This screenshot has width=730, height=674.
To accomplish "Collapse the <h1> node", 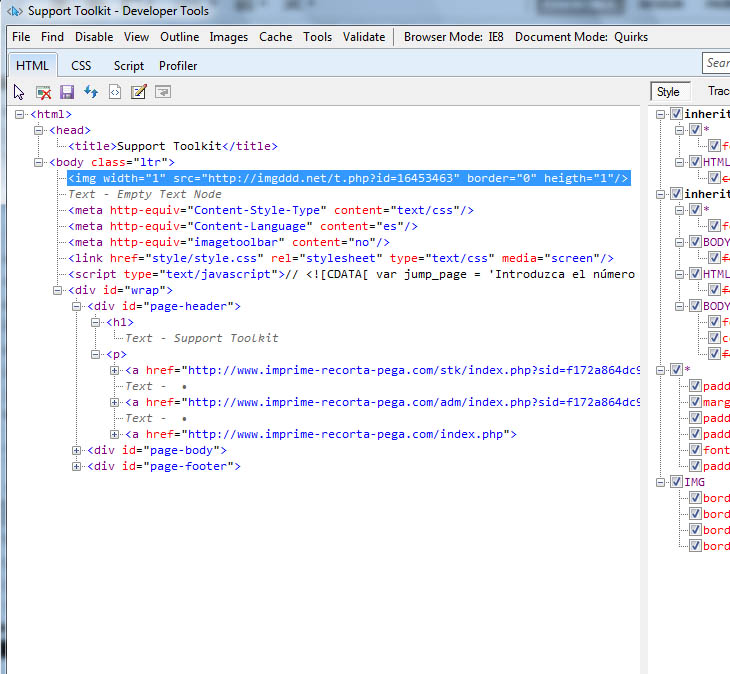I will (x=95, y=322).
